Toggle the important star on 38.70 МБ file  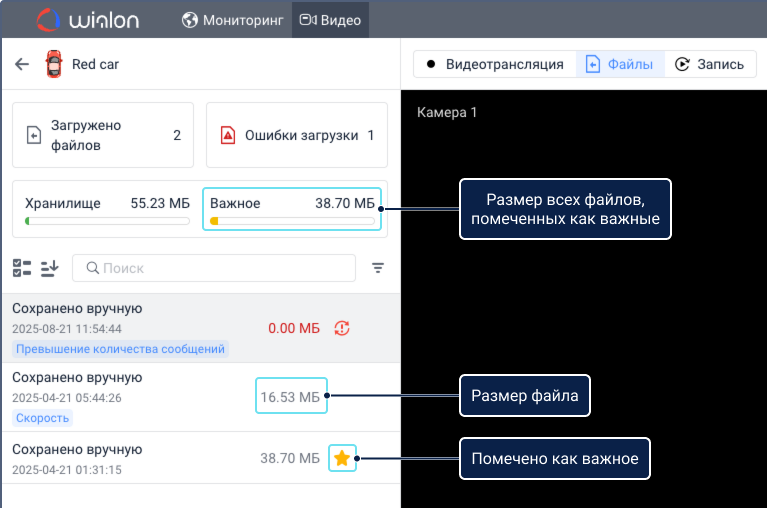(342, 458)
